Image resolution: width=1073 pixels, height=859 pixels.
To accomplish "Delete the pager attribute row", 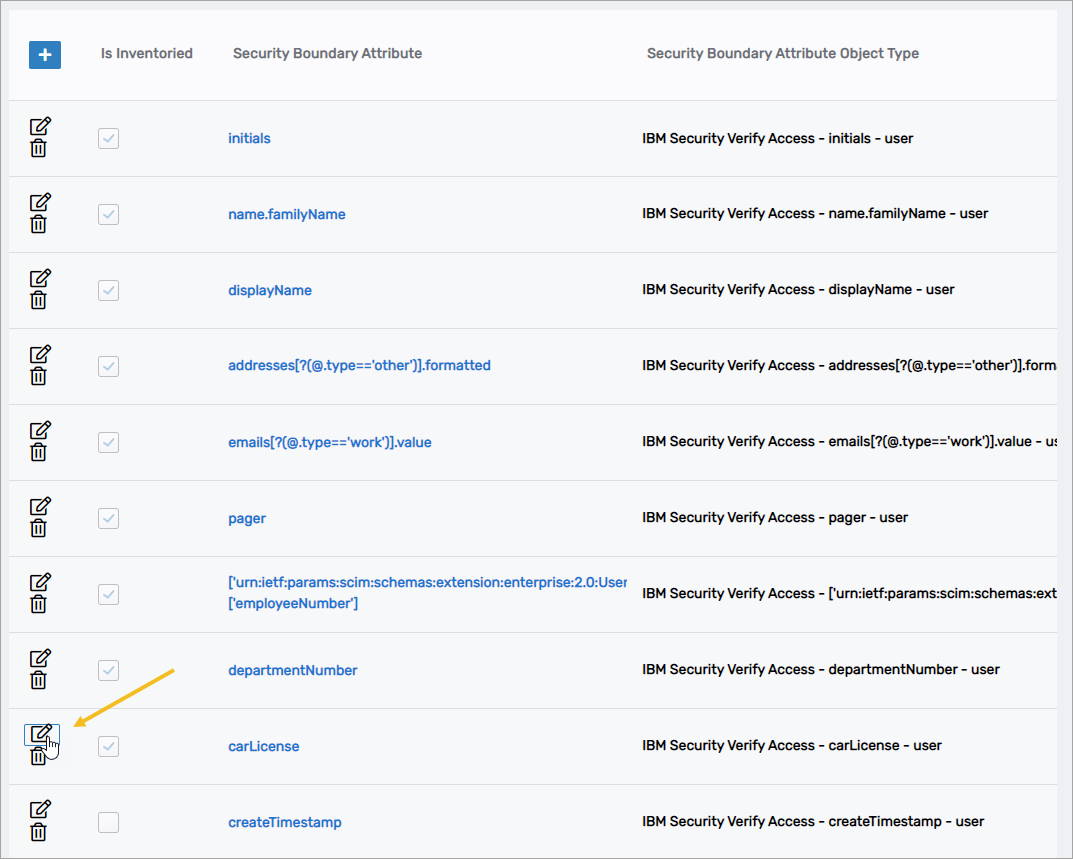I will [38, 529].
